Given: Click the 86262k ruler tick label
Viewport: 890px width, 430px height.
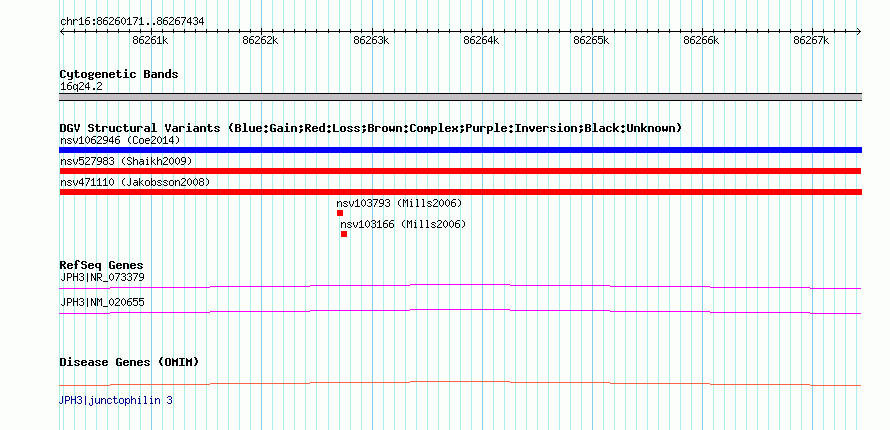Looking at the screenshot, I should coord(261,41).
